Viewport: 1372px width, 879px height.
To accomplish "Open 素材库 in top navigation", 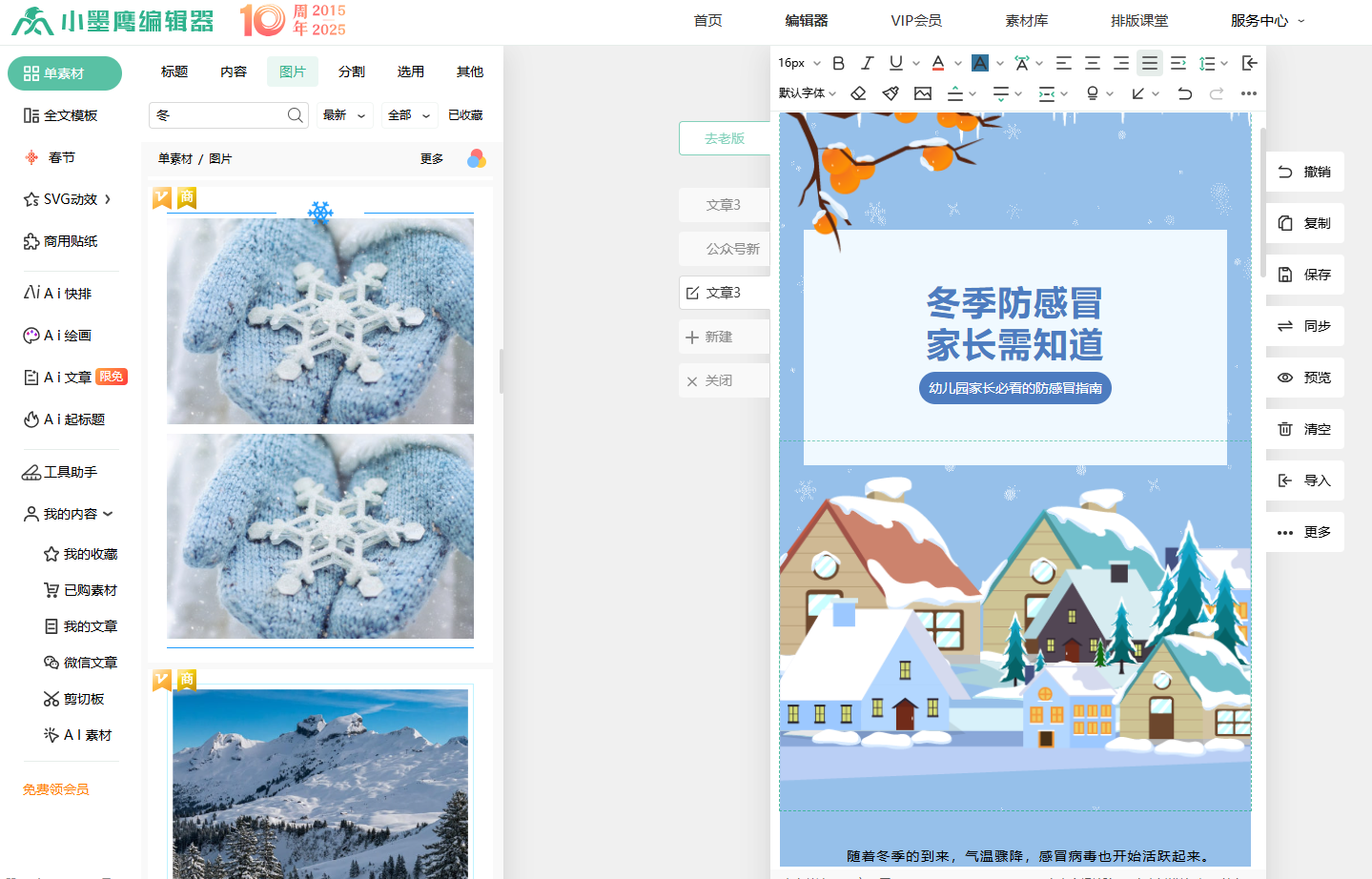I will [1026, 20].
